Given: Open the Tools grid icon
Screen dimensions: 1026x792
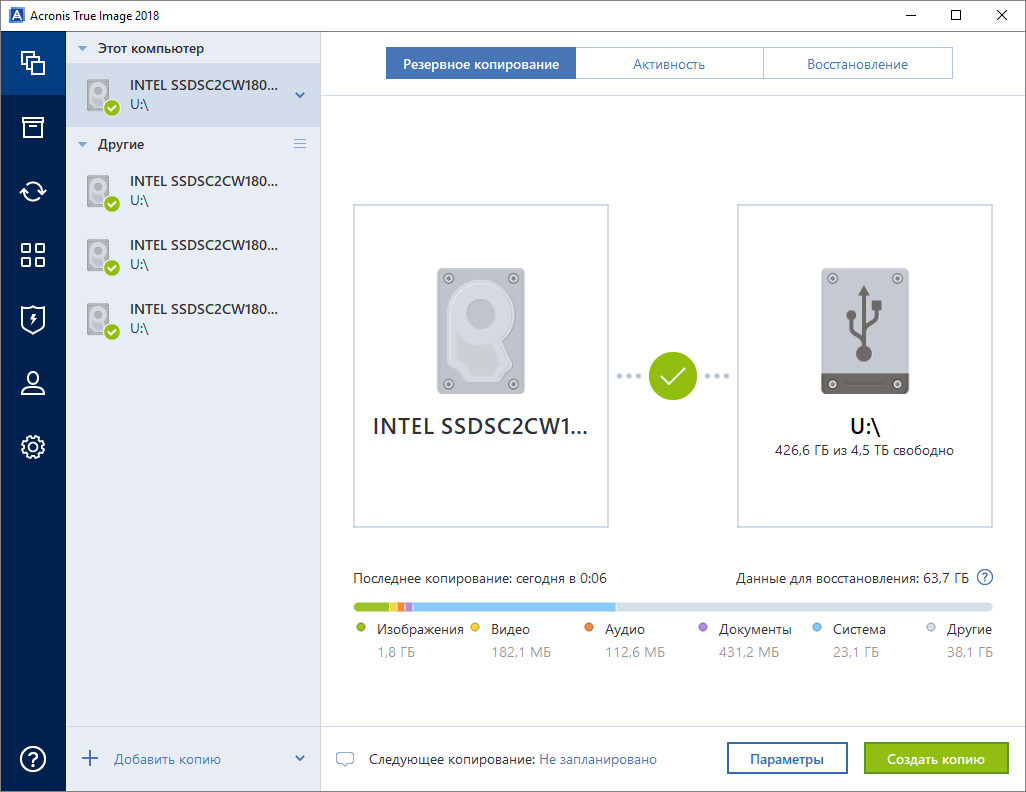Looking at the screenshot, I should (33, 255).
